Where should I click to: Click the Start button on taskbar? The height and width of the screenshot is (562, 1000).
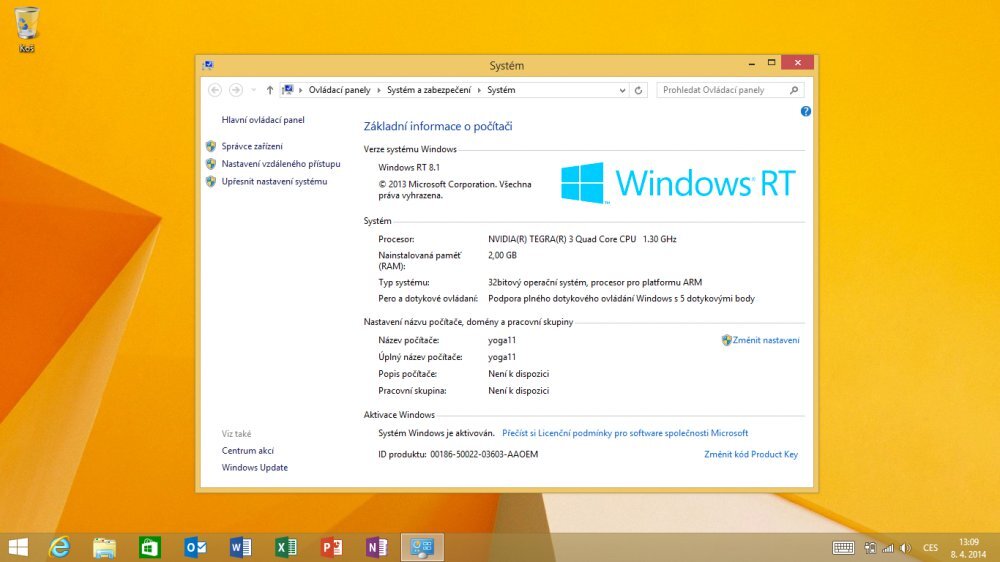(18, 547)
